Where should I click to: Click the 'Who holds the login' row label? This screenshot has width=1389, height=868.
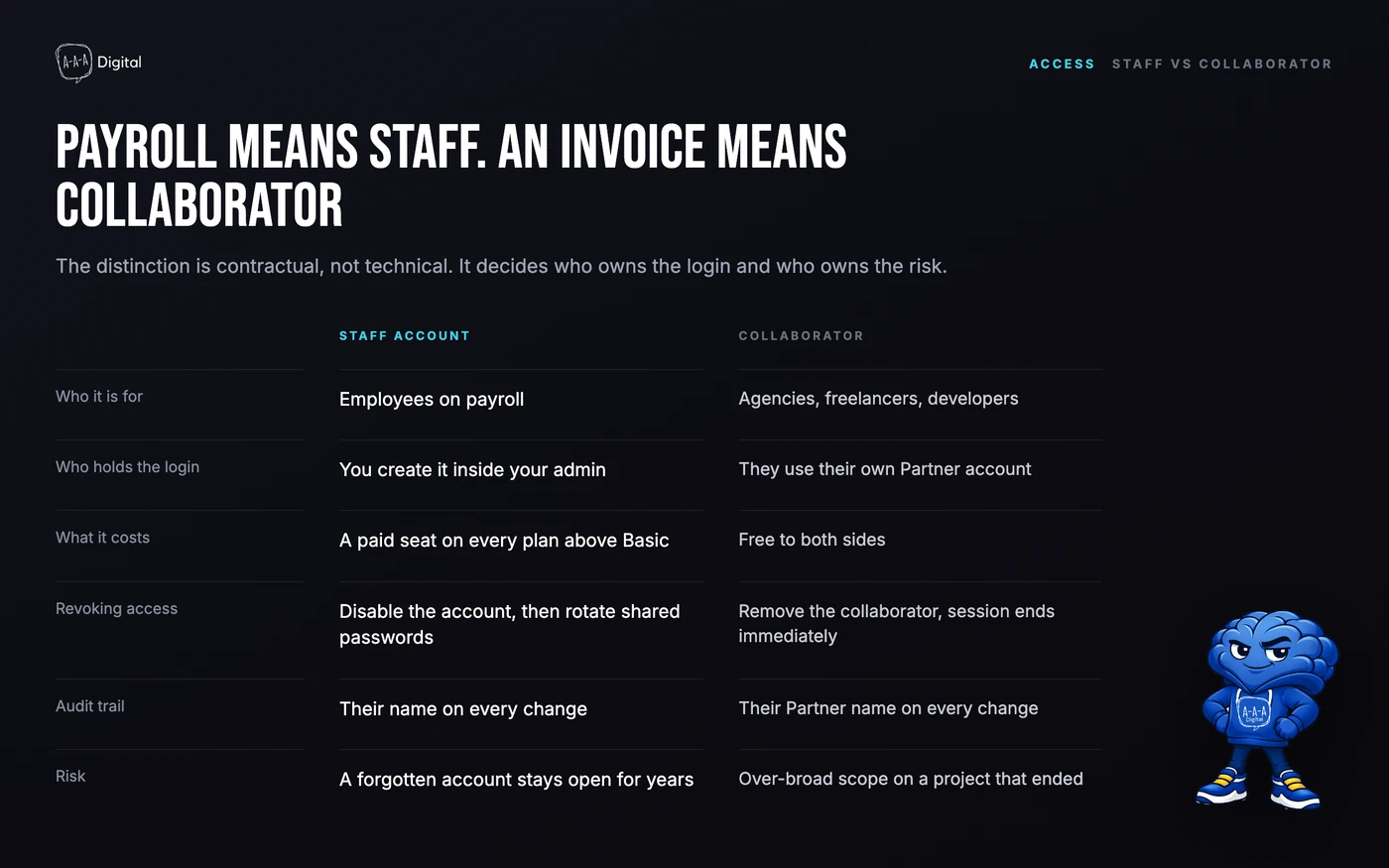pos(127,467)
